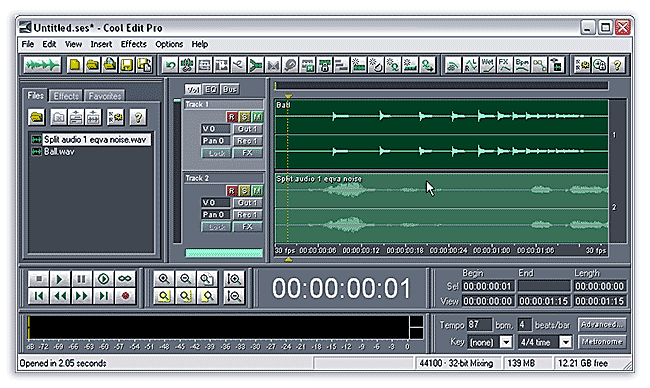Viewport: 650px width, 388px height.
Task: Create a new session with toolbar icon
Action: click(75, 65)
